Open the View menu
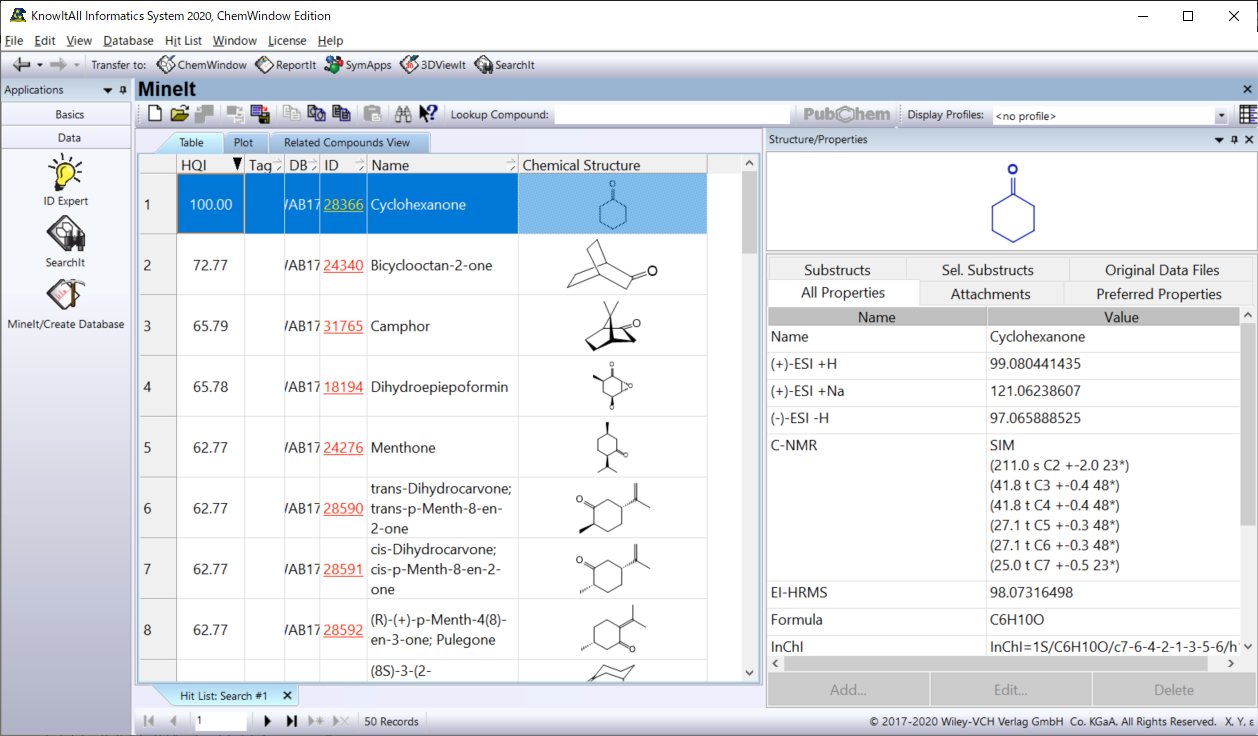 tap(79, 41)
